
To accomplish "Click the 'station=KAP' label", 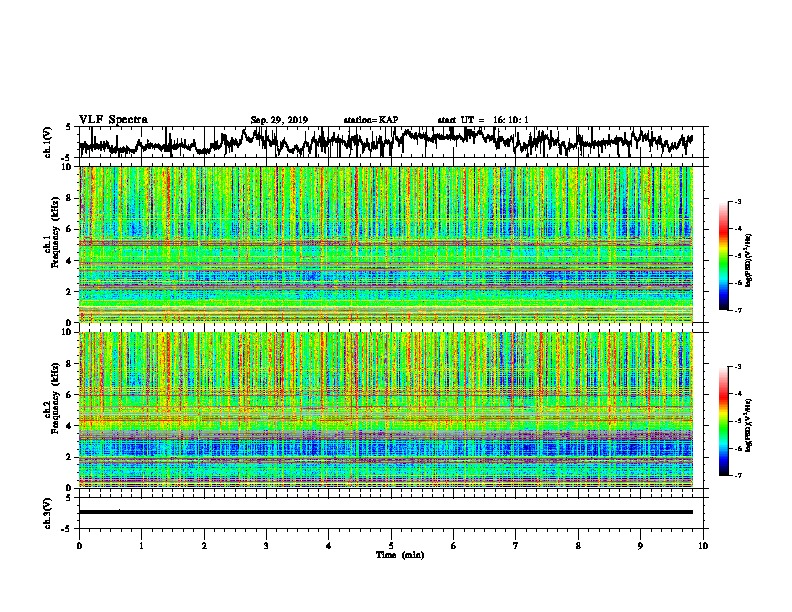I will pyautogui.click(x=371, y=120).
